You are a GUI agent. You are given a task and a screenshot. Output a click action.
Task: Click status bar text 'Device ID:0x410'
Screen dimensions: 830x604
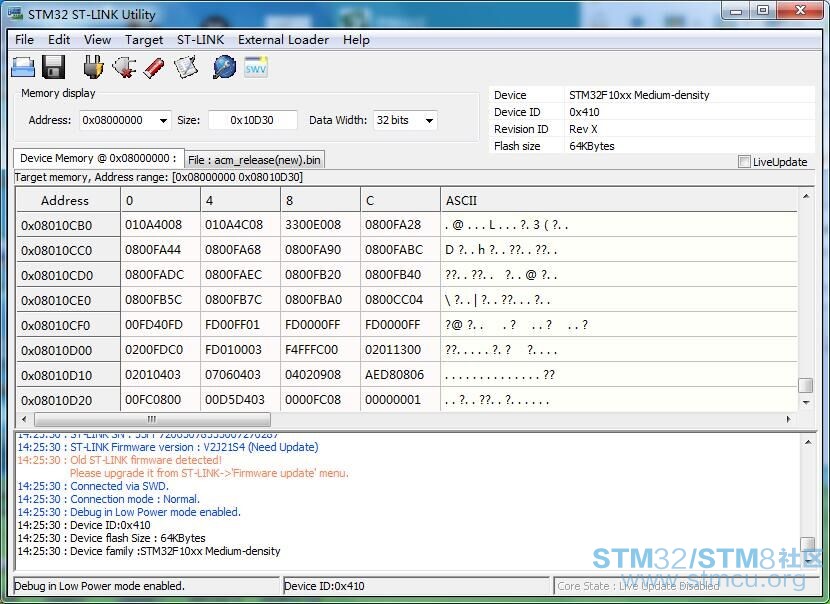coord(324,586)
